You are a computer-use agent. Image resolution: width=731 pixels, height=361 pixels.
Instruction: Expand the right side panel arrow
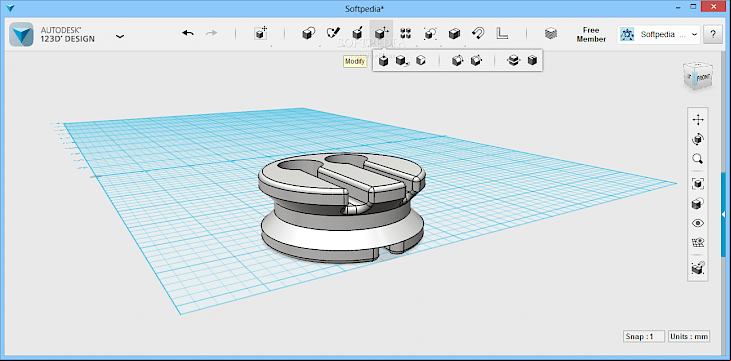click(724, 214)
